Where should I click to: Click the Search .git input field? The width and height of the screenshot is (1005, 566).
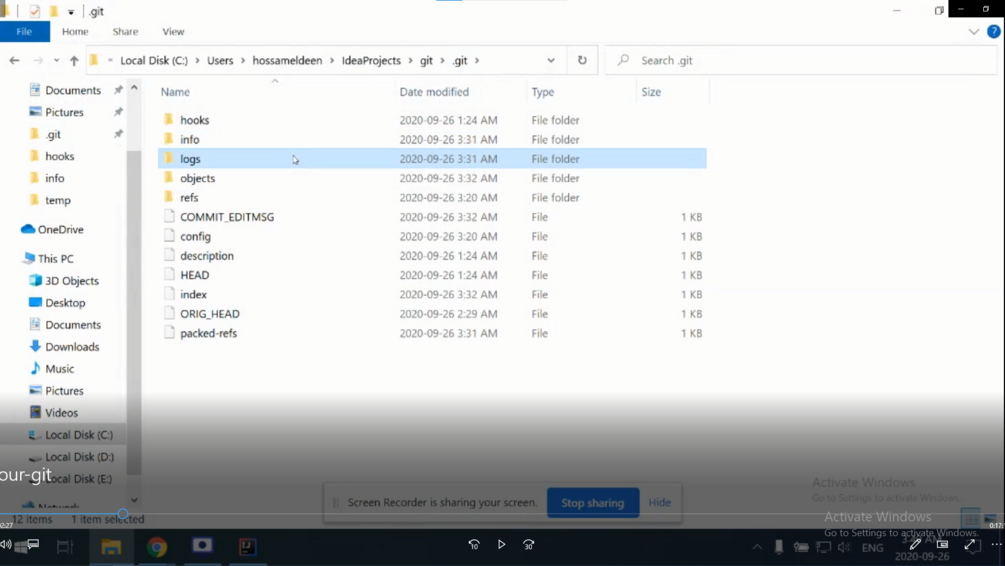tap(801, 60)
